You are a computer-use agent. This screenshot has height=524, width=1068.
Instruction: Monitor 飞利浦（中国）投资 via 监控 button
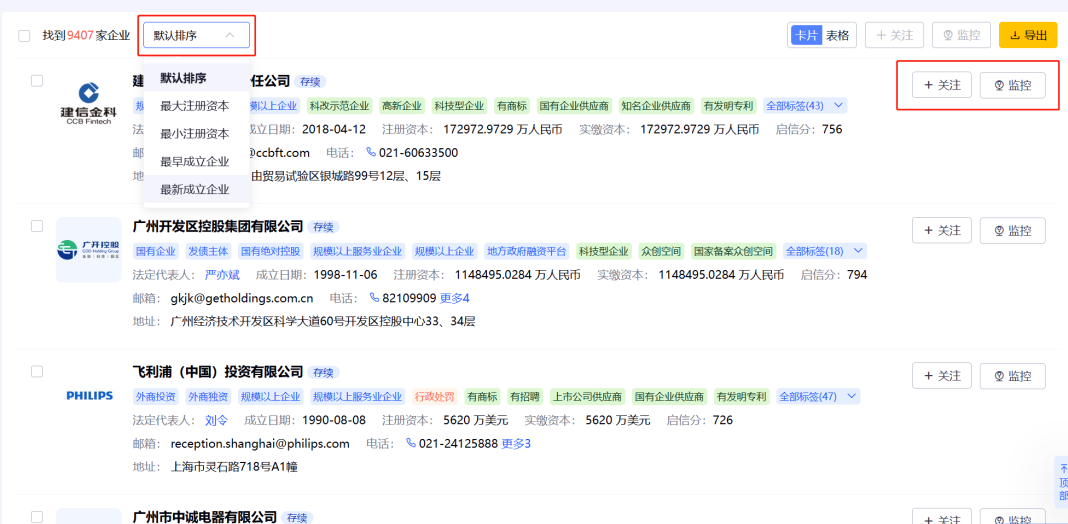pos(1013,375)
